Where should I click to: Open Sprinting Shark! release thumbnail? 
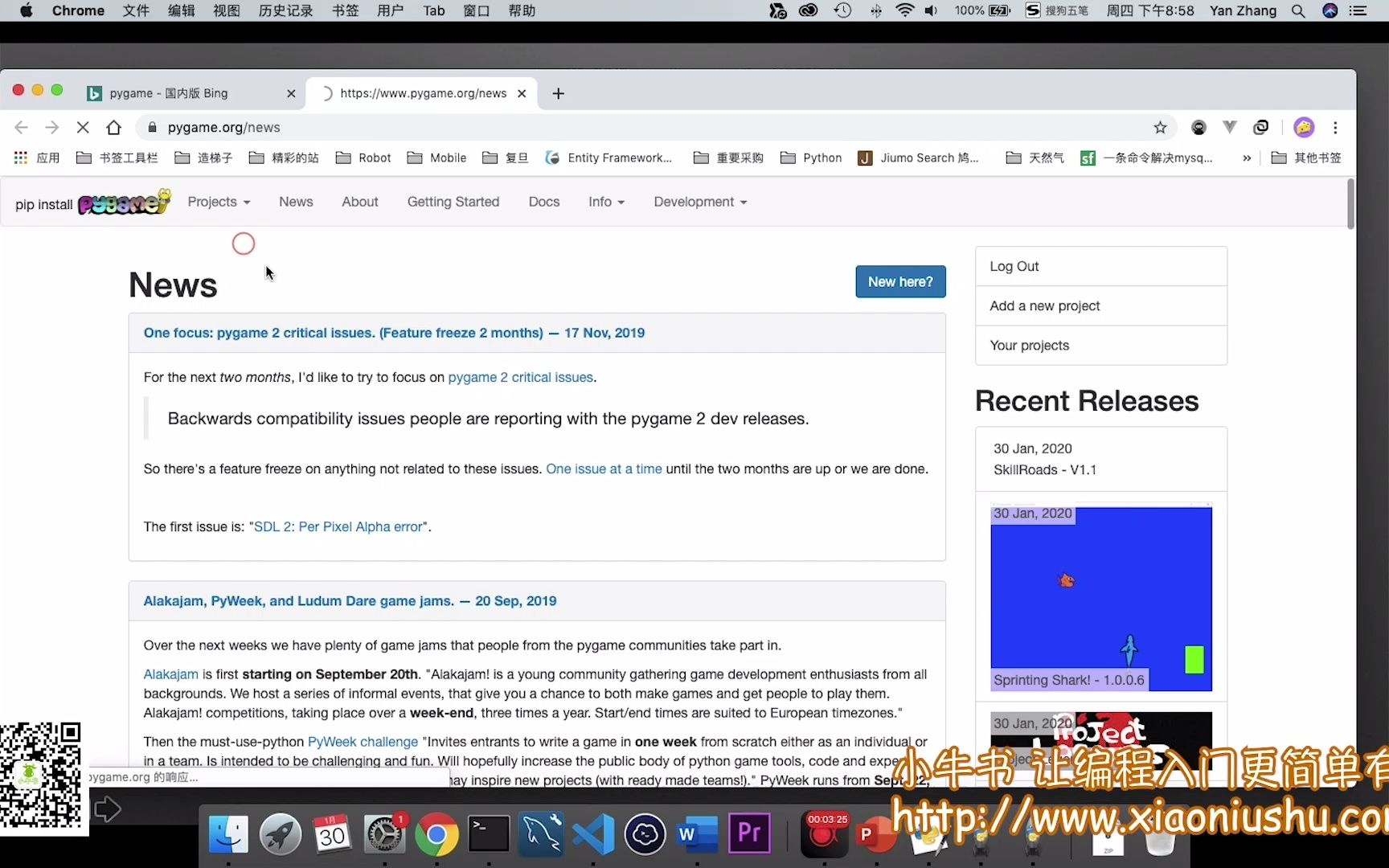coord(1100,598)
